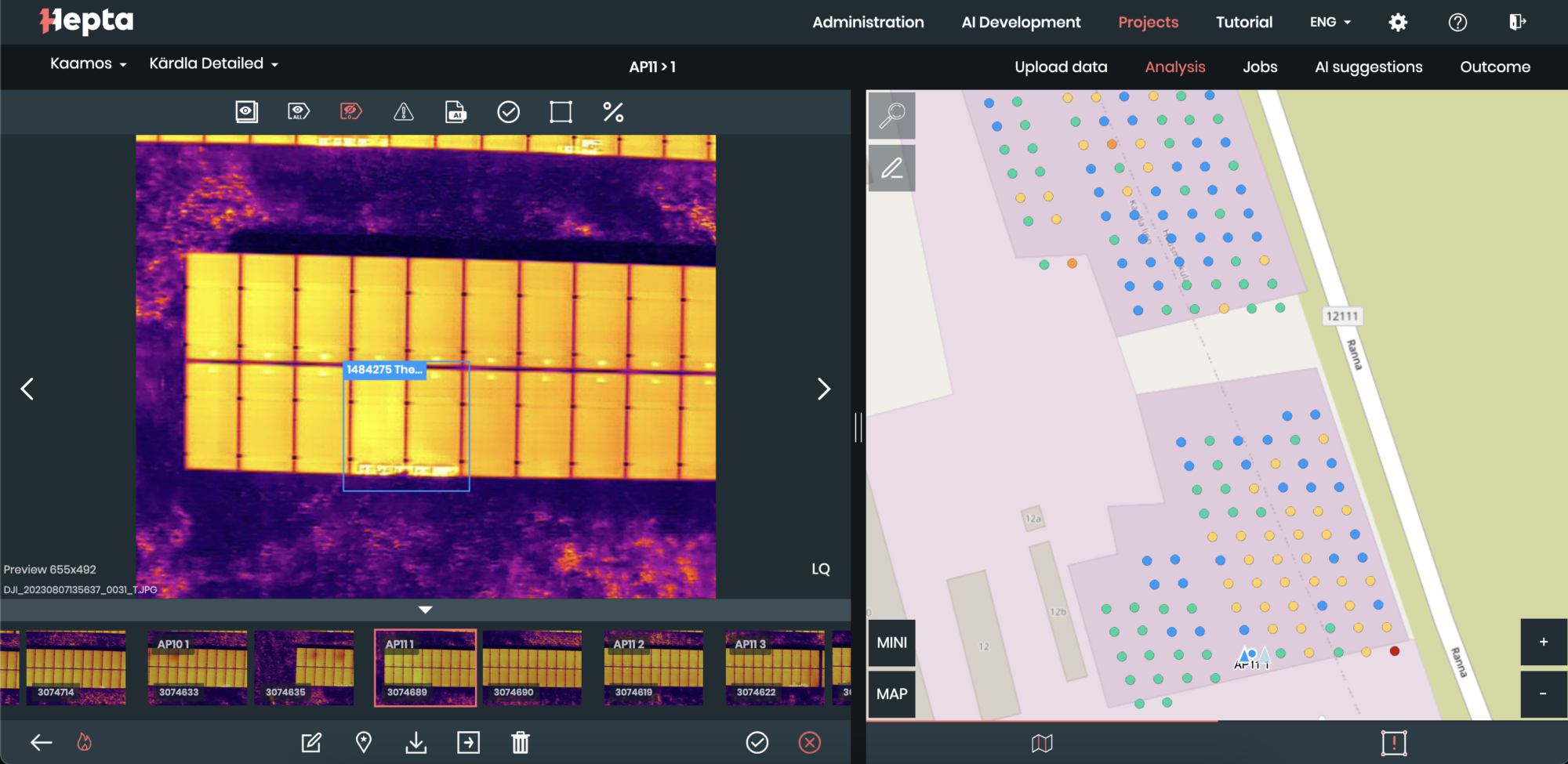The image size is (1568, 764).
Task: Approve with bottom checkmark circle
Action: click(757, 742)
